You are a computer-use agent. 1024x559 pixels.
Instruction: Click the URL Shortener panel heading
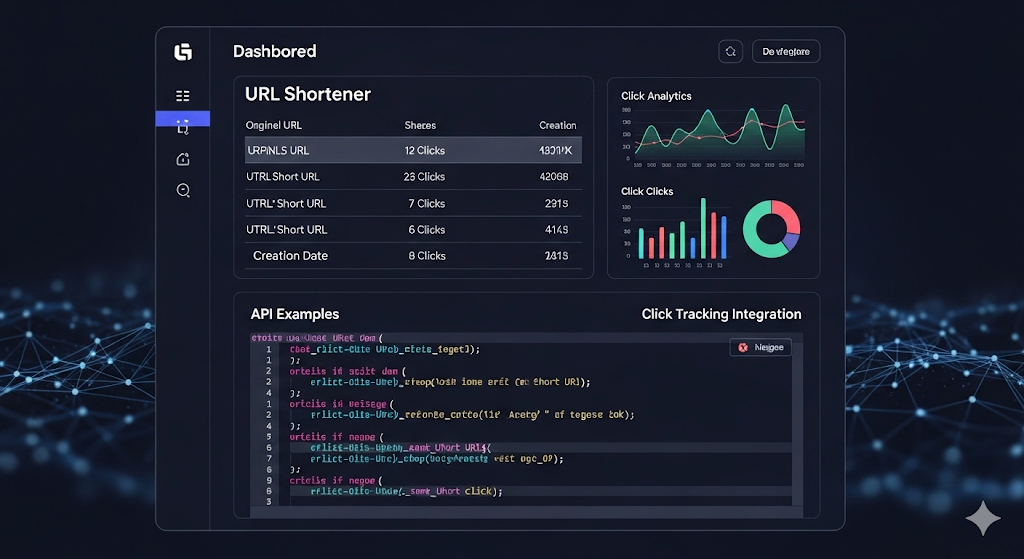pyautogui.click(x=308, y=94)
